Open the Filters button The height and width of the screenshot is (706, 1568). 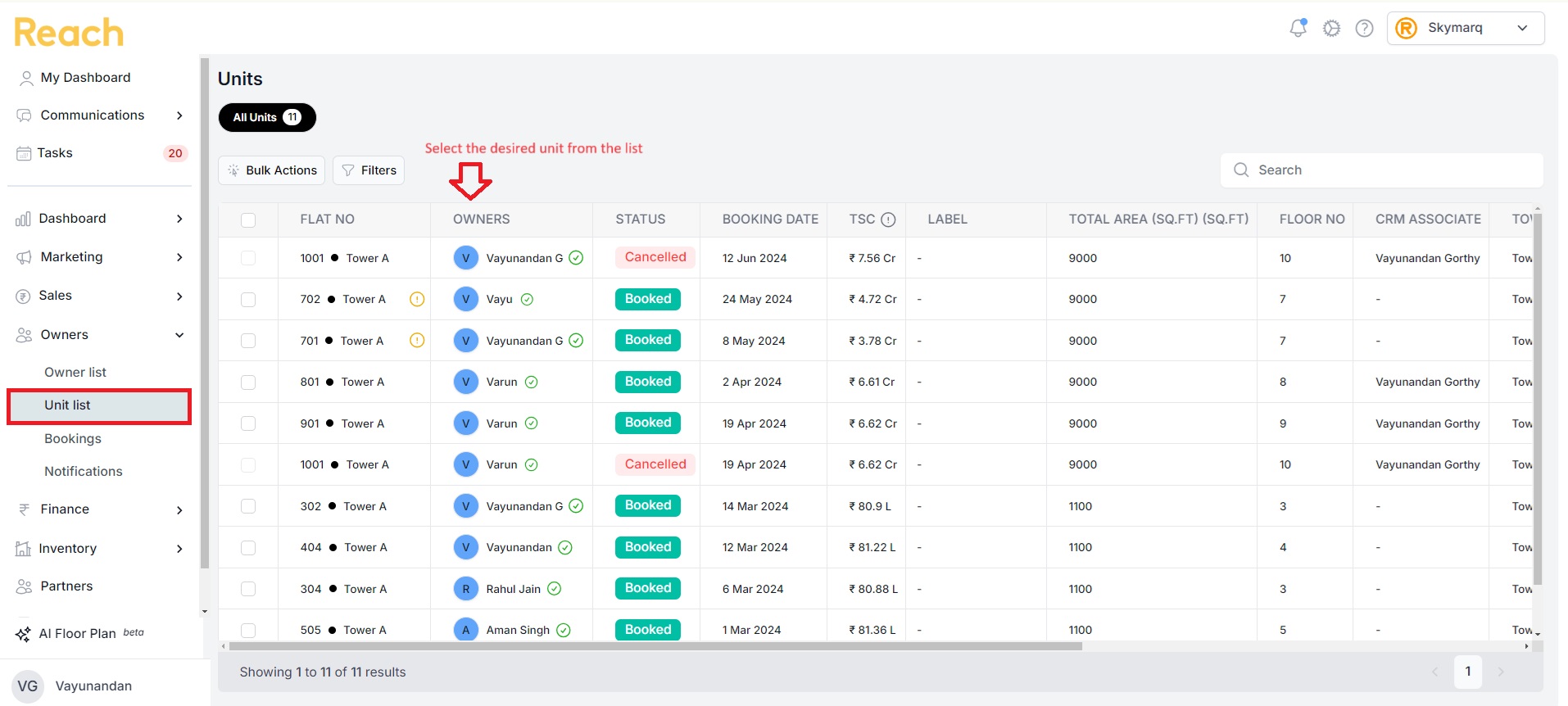(369, 170)
